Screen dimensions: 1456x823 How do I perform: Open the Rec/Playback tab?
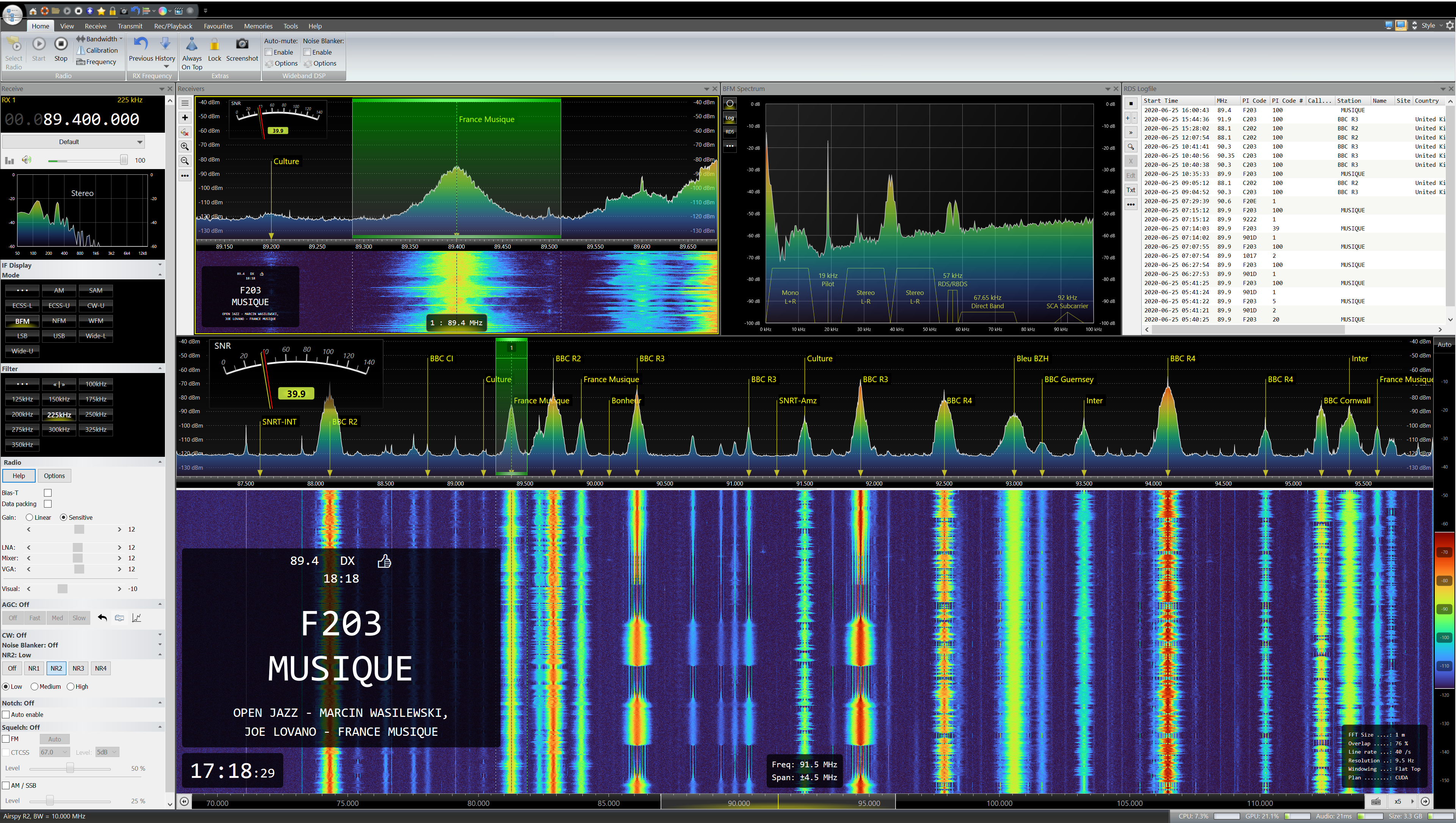[x=173, y=26]
